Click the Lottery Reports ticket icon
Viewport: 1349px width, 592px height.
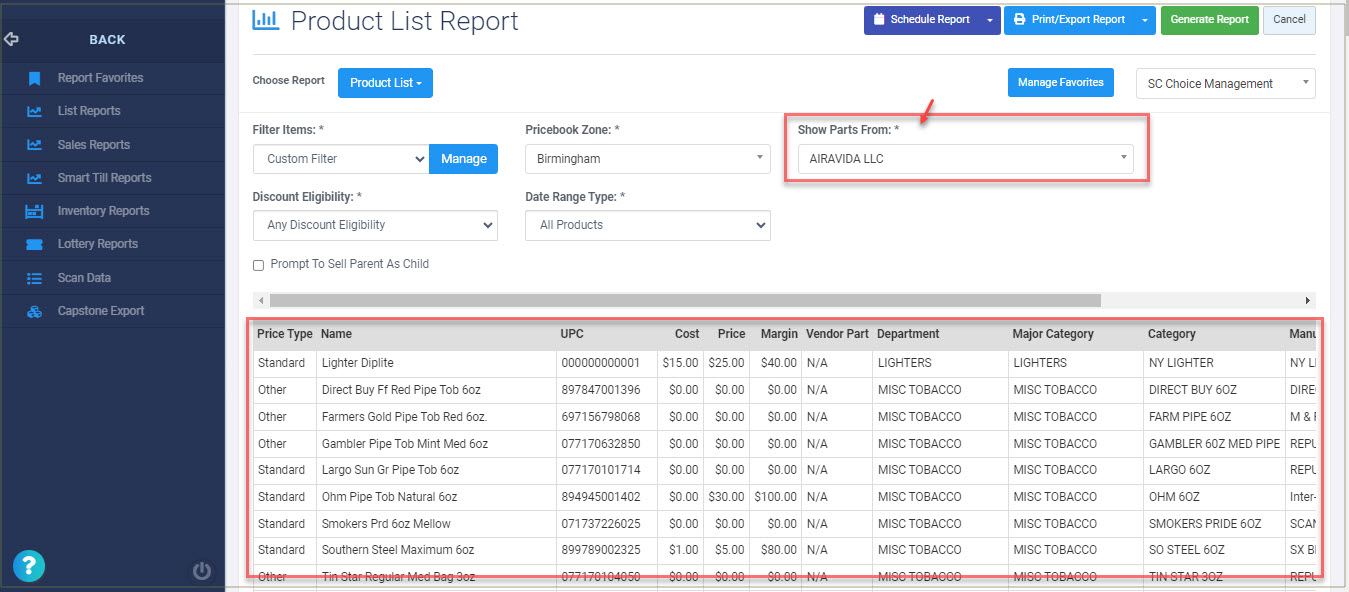(34, 244)
